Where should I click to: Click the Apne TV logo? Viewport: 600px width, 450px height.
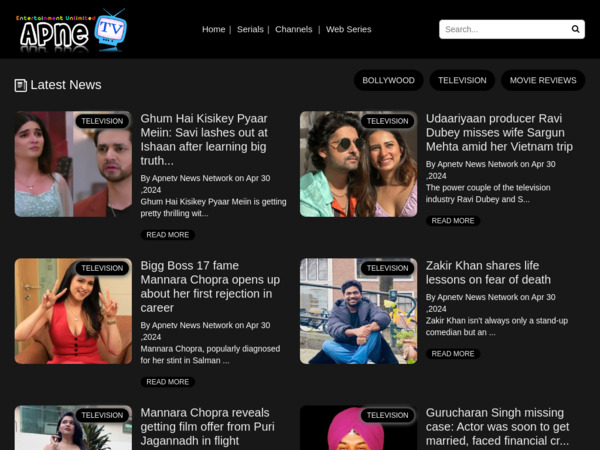[72, 31]
